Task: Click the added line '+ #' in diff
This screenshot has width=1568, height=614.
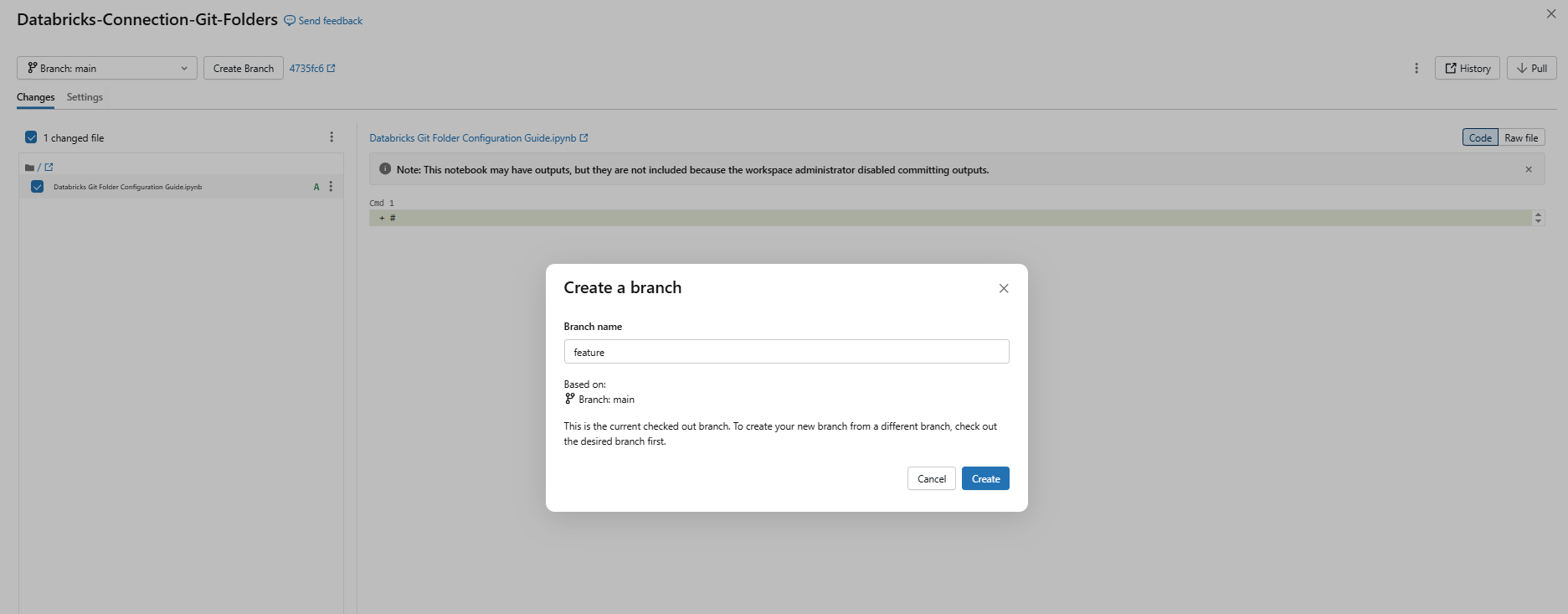Action: click(x=951, y=218)
